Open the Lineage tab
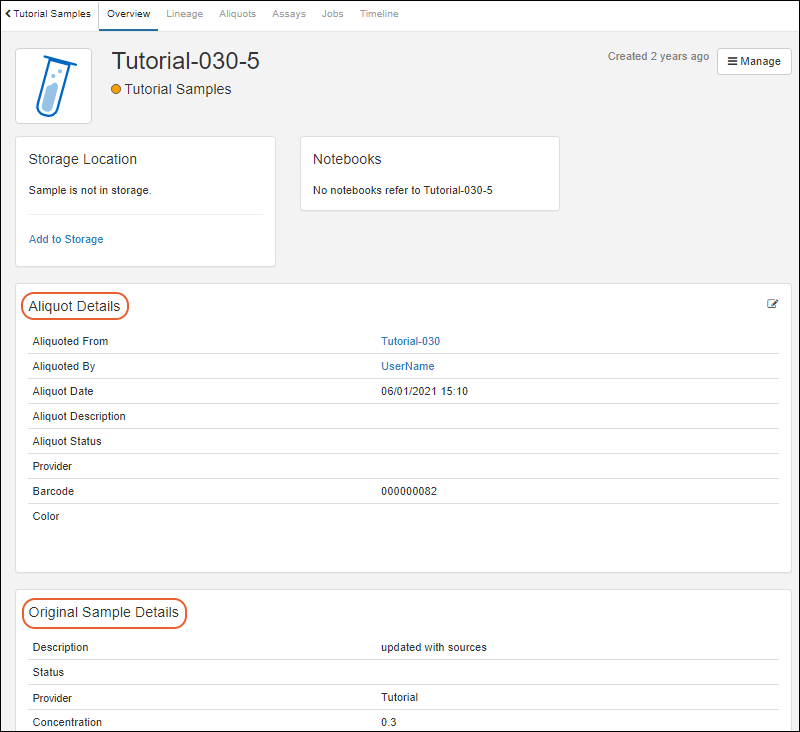This screenshot has height=732, width=800. [x=184, y=14]
